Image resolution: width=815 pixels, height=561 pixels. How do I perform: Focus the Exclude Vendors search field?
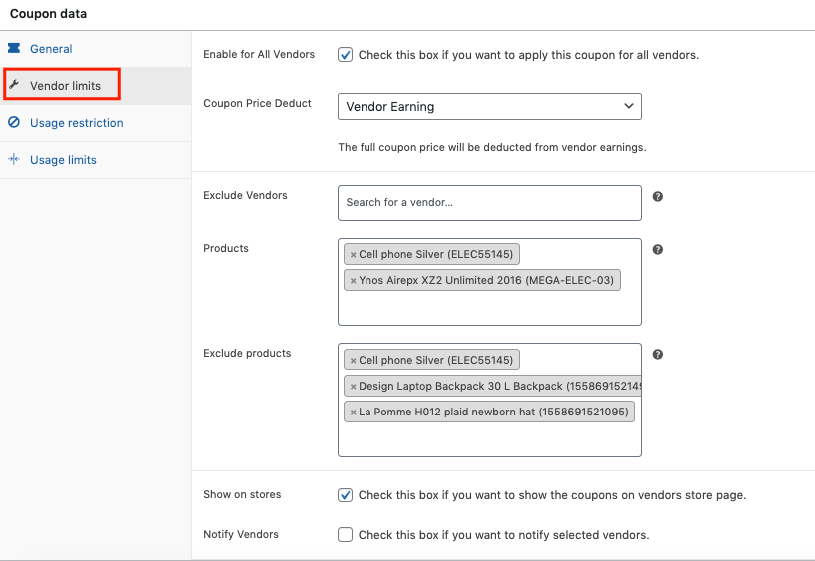pyautogui.click(x=490, y=203)
